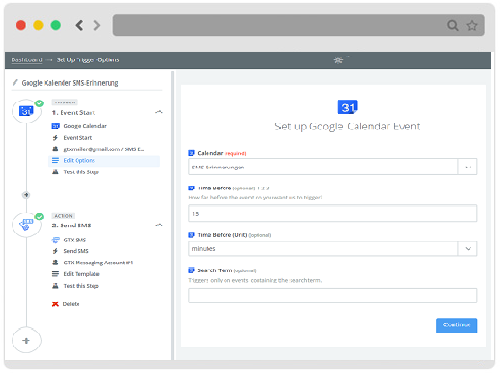Viewport: 500px width, 373px height.
Task: Click the blue icon beside the Search Term label
Action: (x=191, y=270)
